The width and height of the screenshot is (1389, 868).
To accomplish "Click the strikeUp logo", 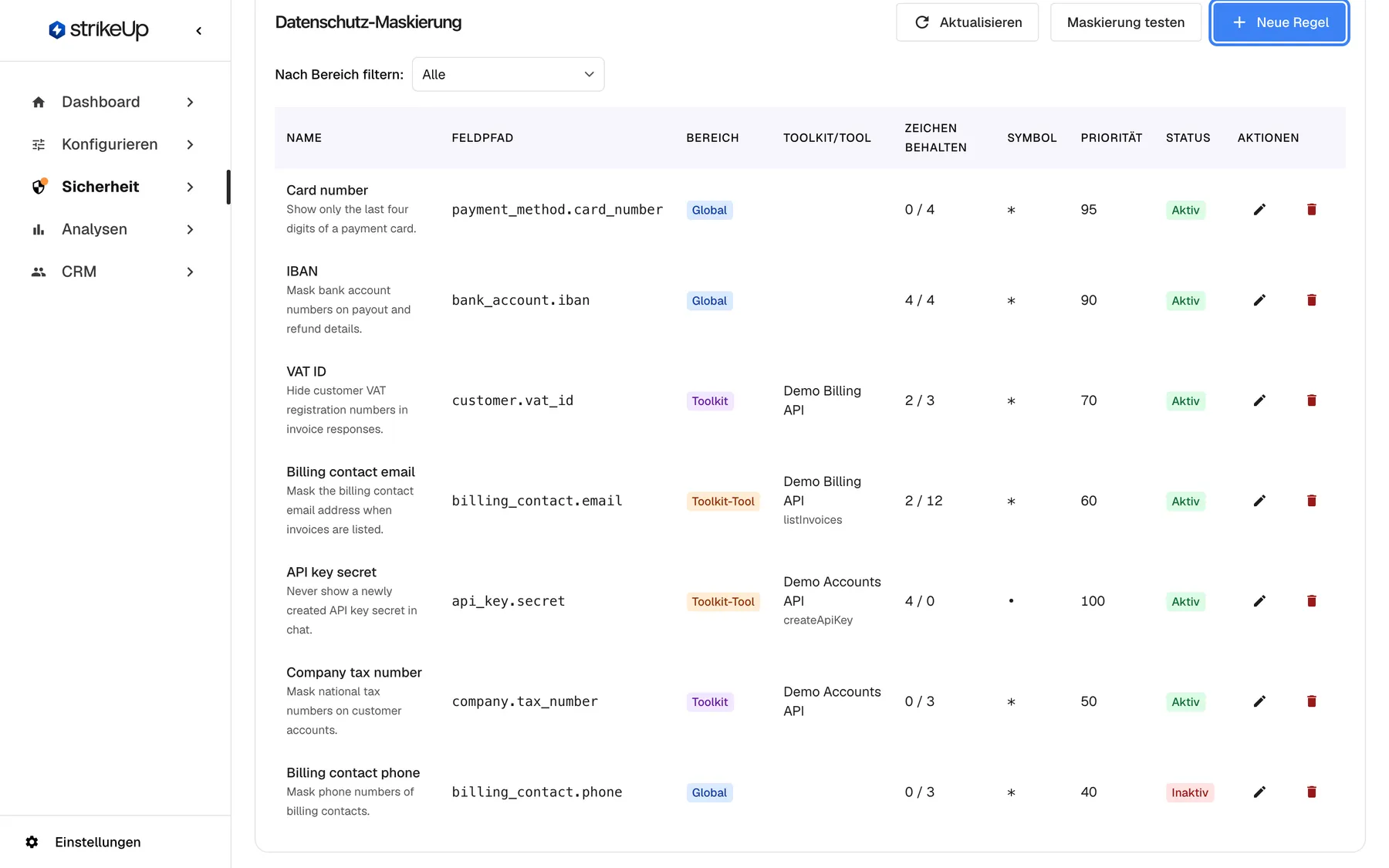I will point(99,30).
